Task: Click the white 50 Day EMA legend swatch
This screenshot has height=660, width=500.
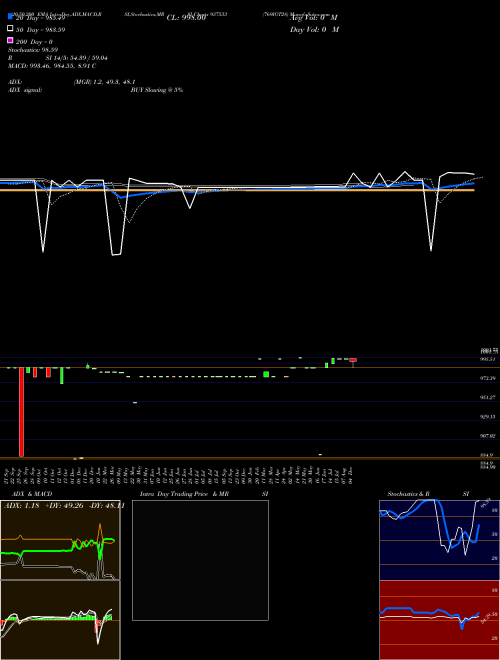Action: [10, 29]
